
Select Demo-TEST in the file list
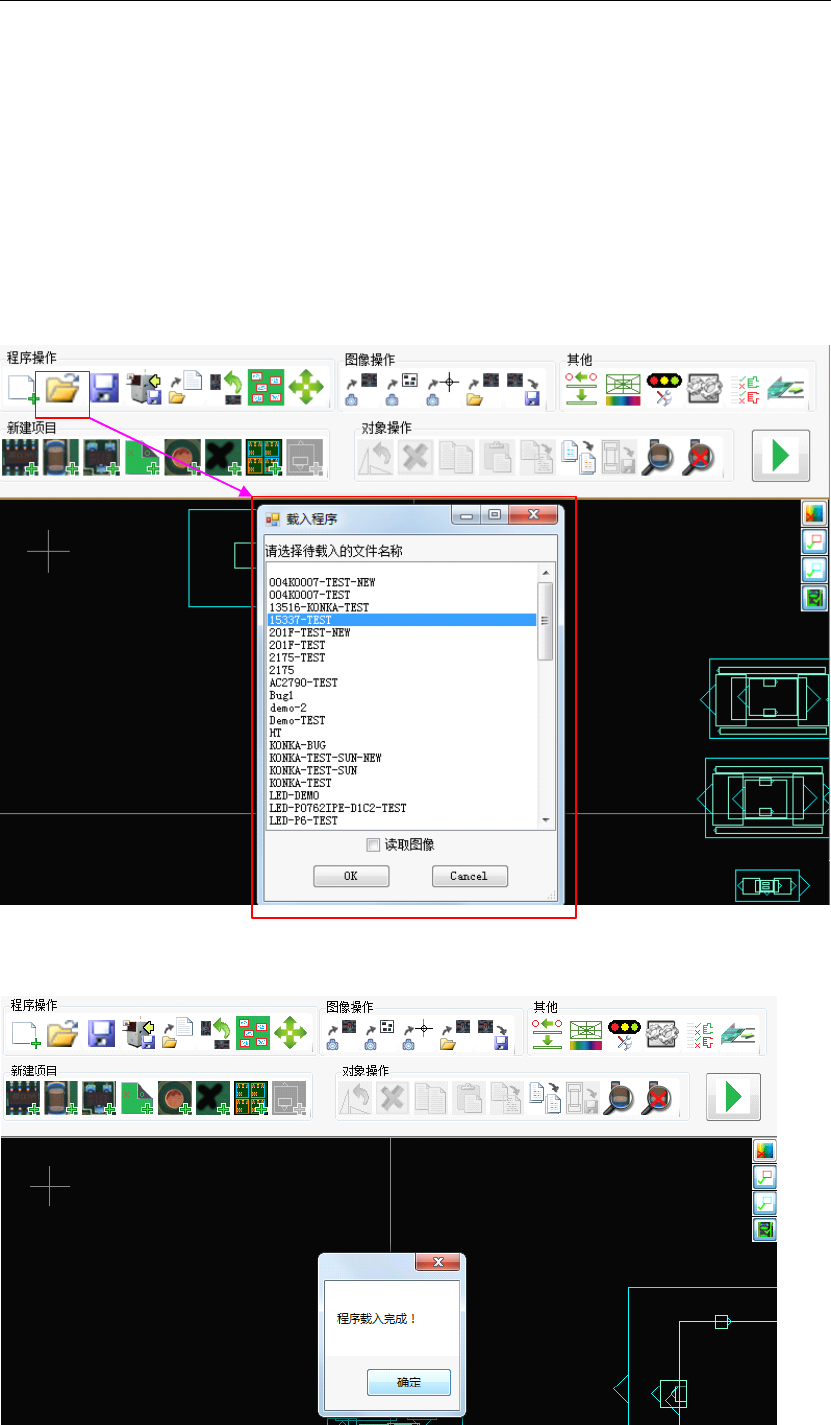297,720
